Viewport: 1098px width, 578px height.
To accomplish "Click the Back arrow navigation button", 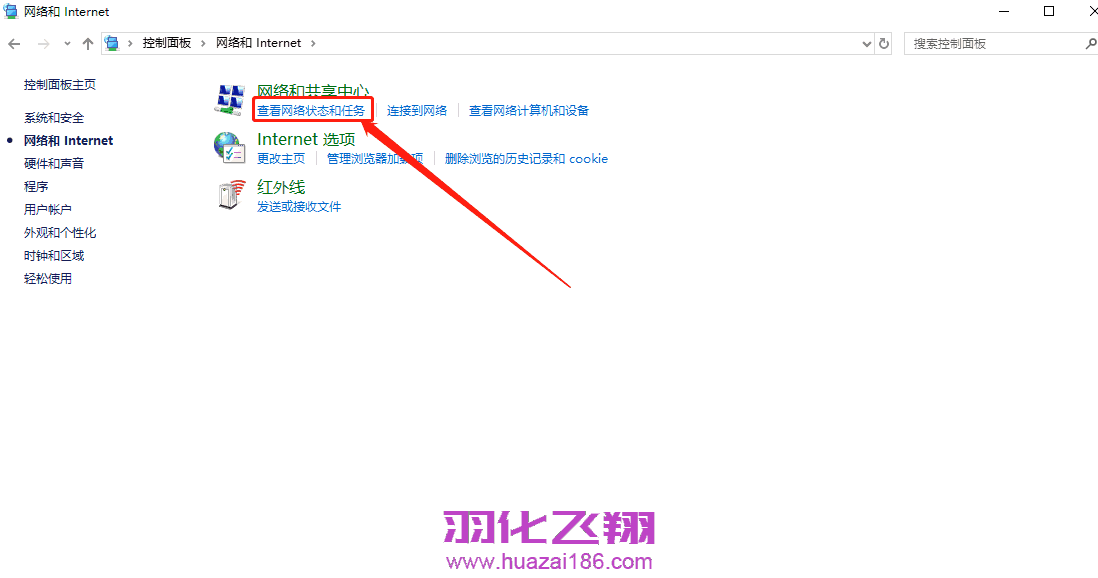I will 14,43.
